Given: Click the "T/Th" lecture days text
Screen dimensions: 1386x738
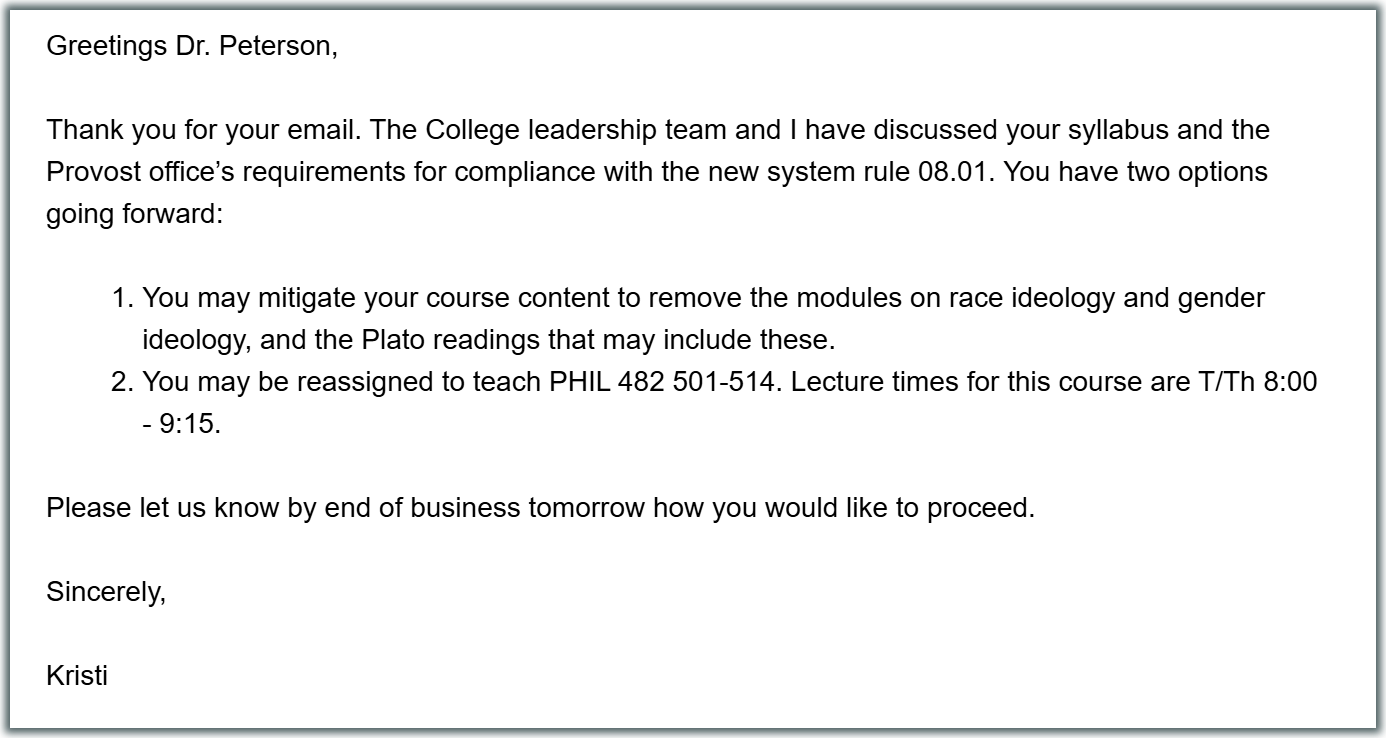Looking at the screenshot, I should tap(1226, 382).
